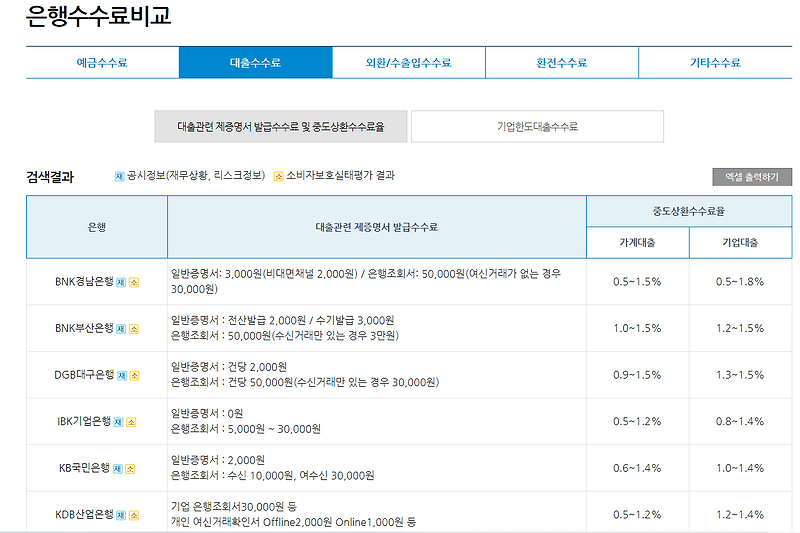Open 소 consumer protection icon for KB국민은행

click(130, 469)
